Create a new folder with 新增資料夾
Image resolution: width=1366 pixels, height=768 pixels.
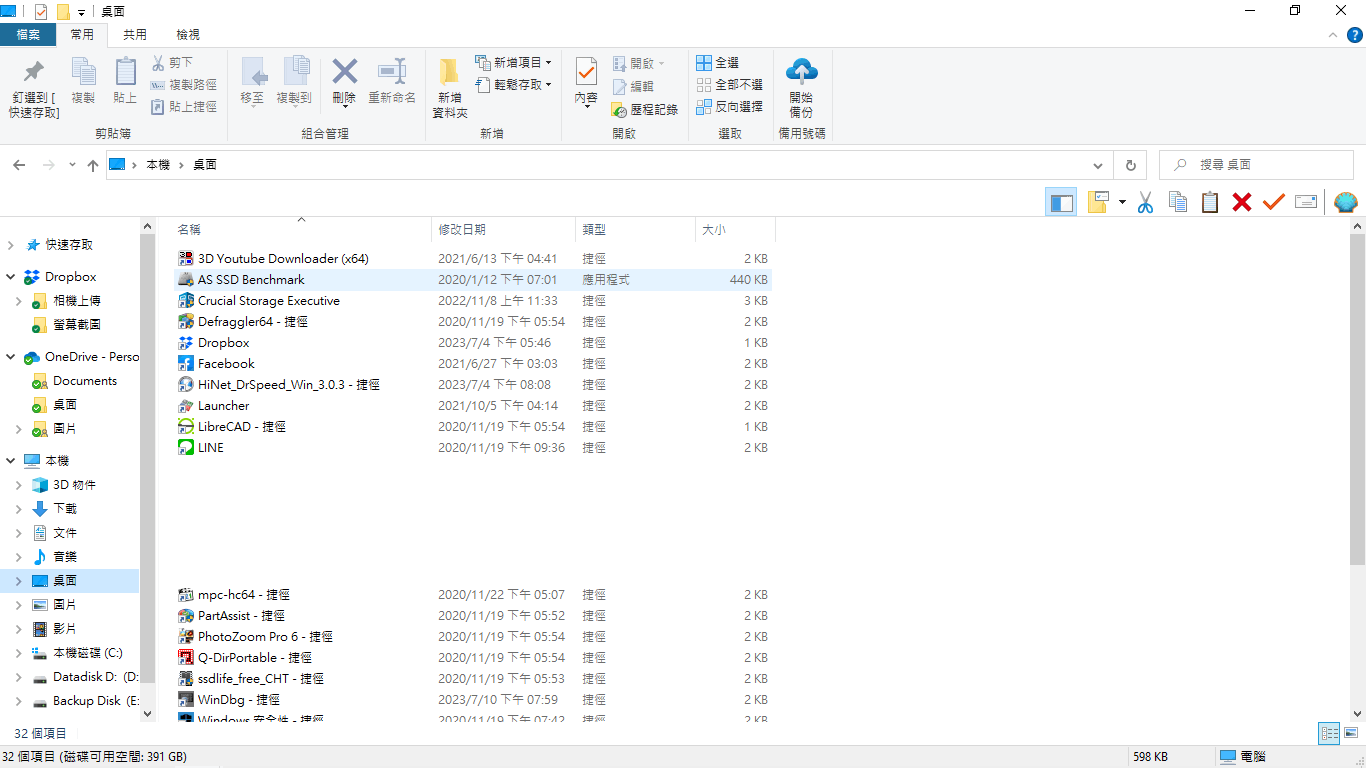(450, 88)
